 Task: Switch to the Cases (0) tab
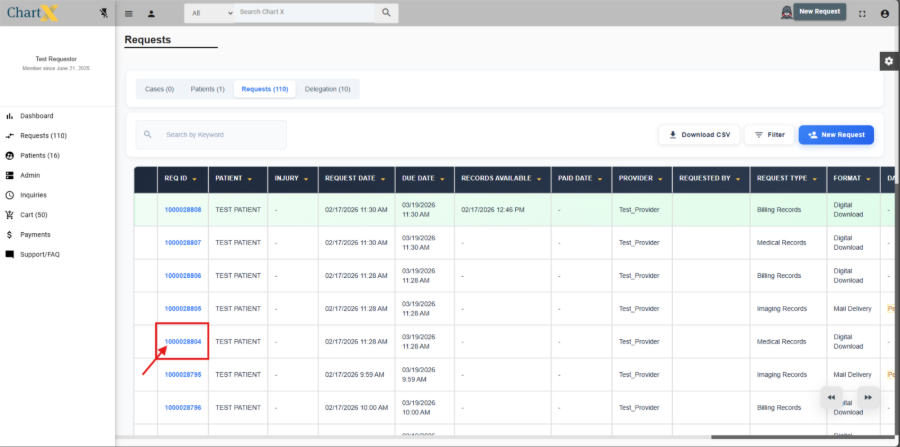160,90
